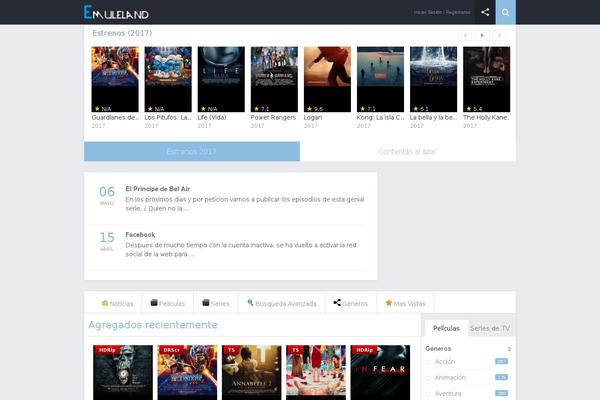600x400 pixels.
Task: Click the Estrenos (2017) heading
Action: (122, 33)
